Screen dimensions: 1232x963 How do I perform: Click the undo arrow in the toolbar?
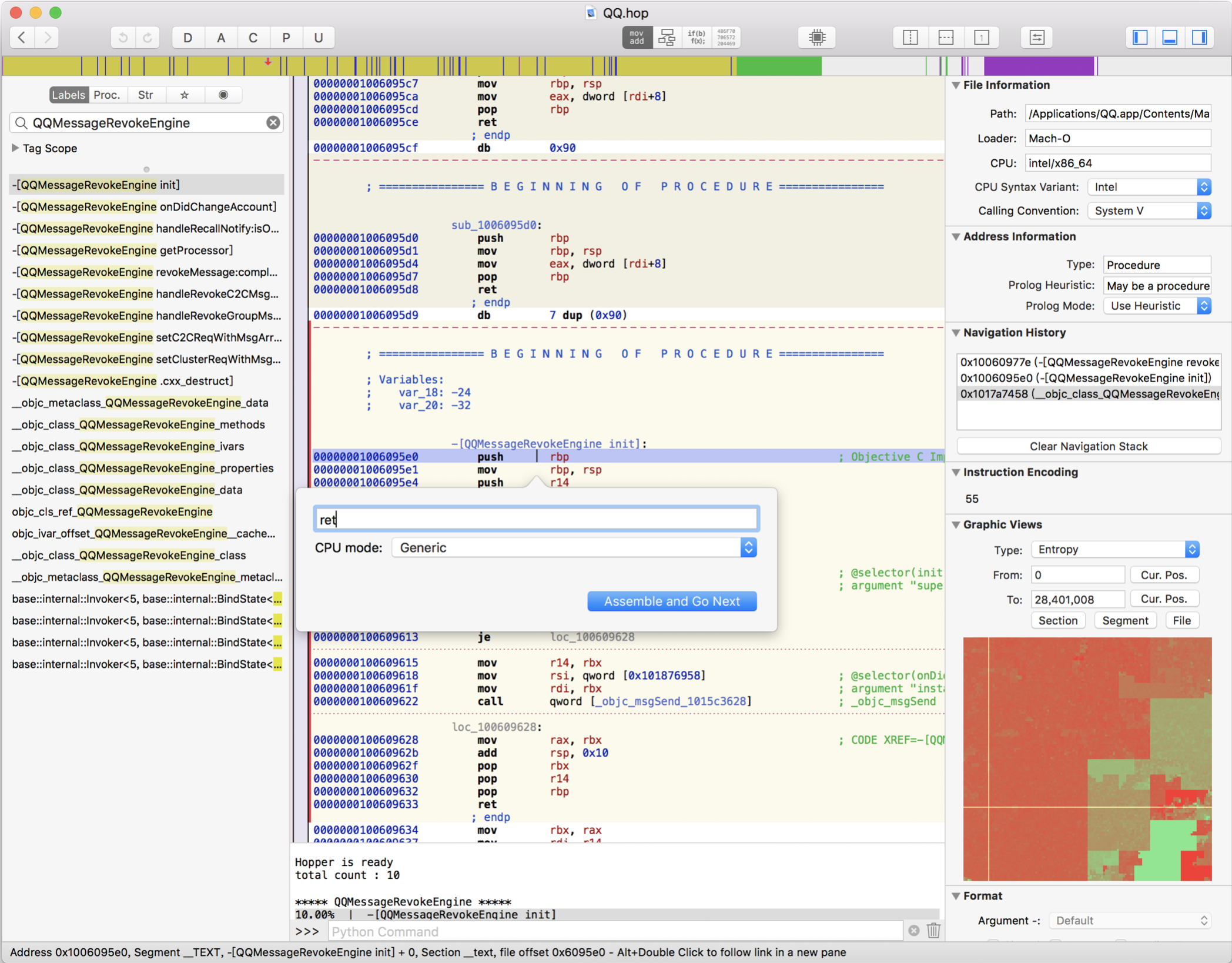click(123, 38)
